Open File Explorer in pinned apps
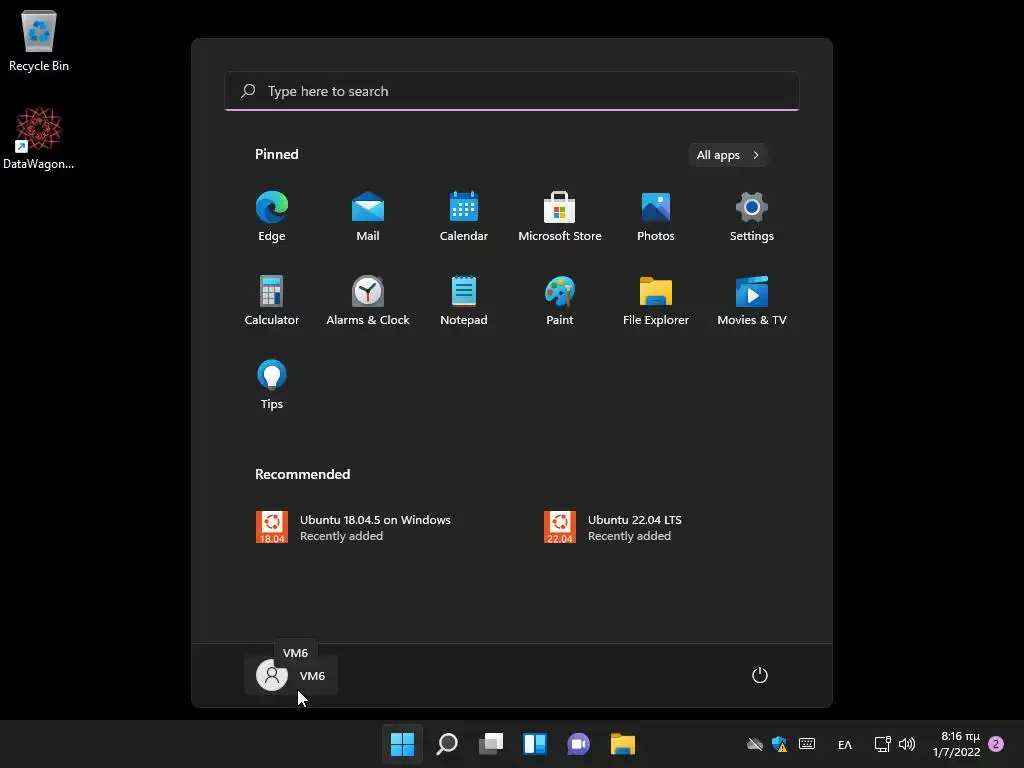 656,300
